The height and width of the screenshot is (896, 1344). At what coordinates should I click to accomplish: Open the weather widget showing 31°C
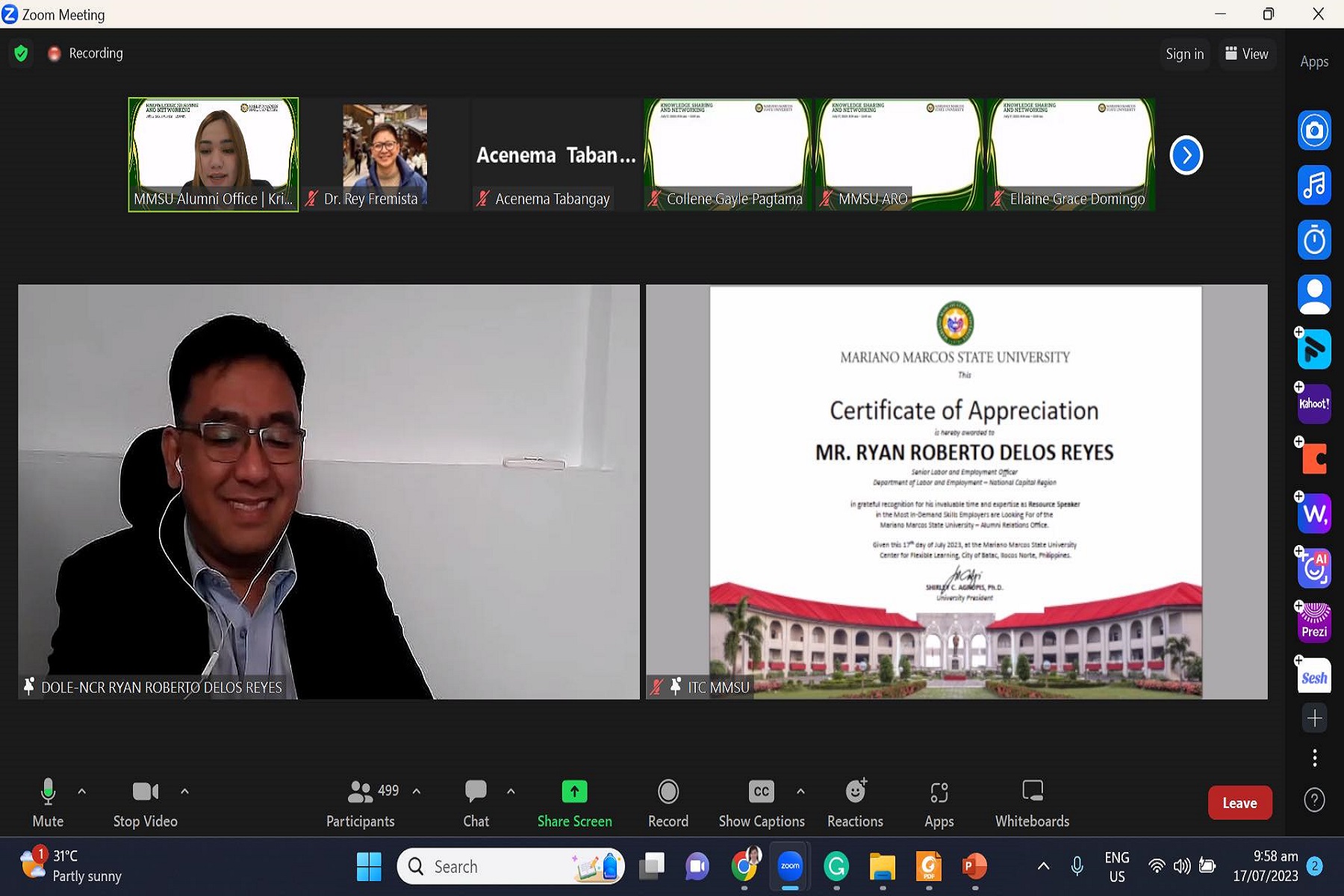[x=71, y=866]
